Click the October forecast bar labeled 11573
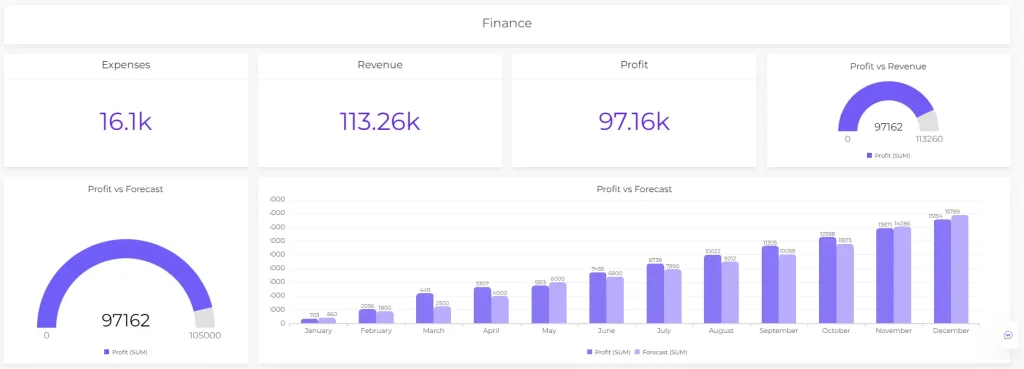Image resolution: width=1024 pixels, height=369 pixels. tap(846, 284)
